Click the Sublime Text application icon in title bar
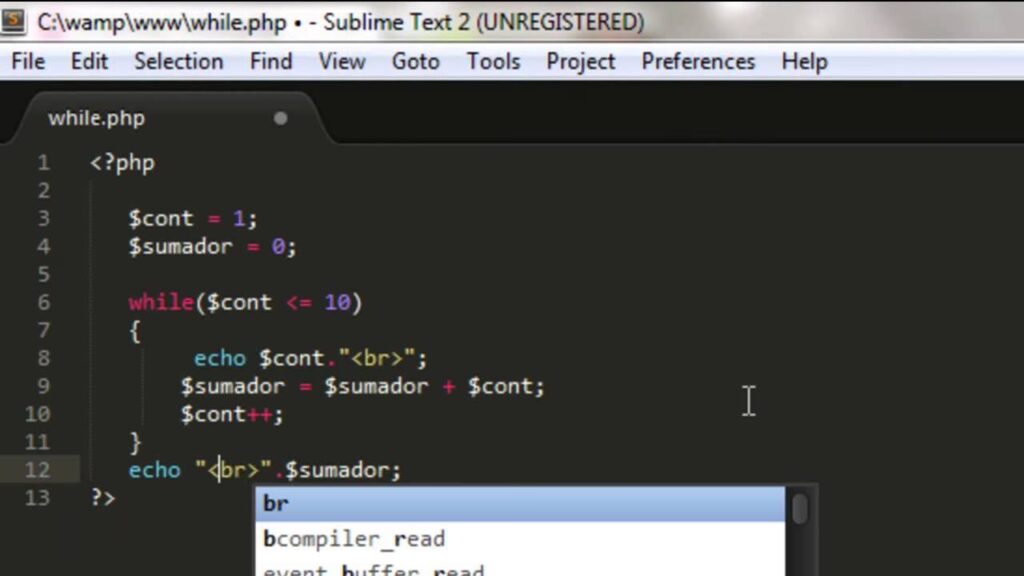 [x=14, y=20]
